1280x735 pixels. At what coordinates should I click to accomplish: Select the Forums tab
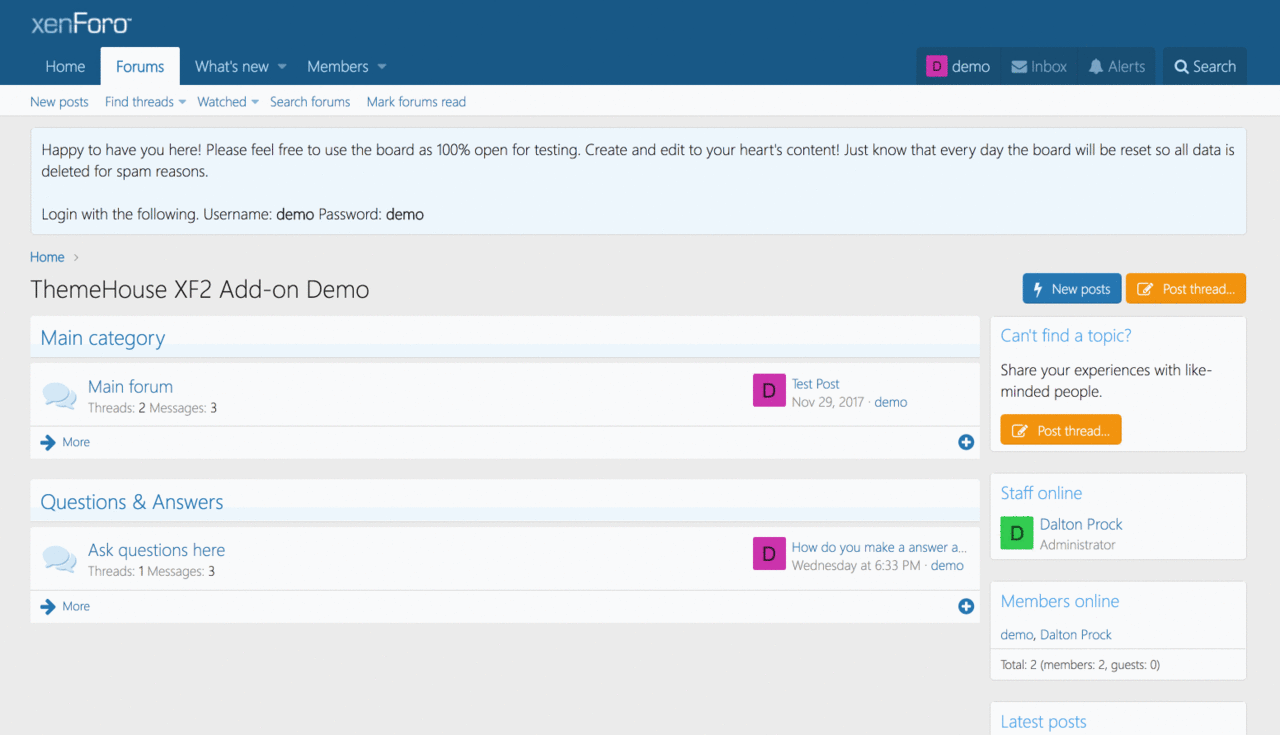(x=140, y=67)
